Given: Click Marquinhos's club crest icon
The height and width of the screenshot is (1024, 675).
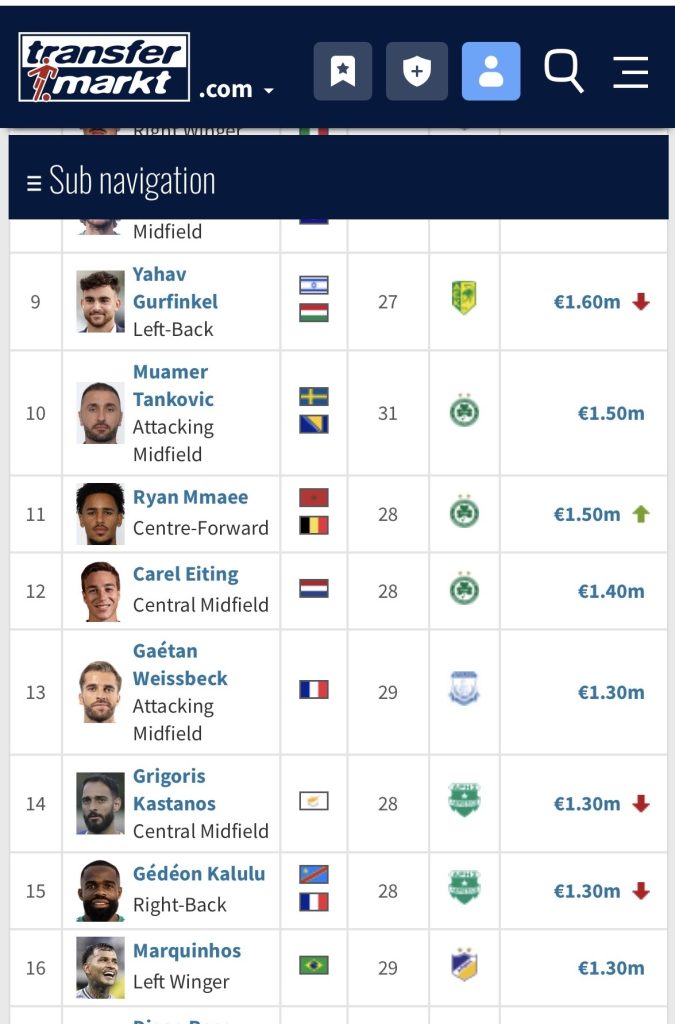Looking at the screenshot, I should 464,967.
